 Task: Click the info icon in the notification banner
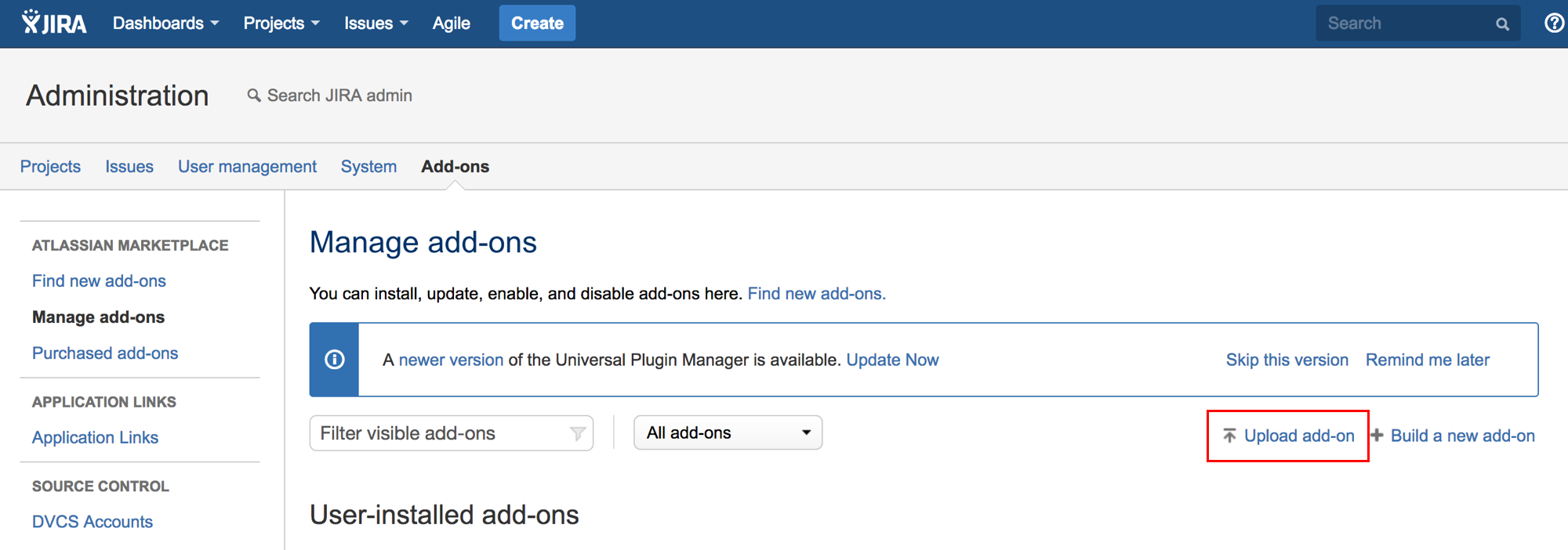click(335, 360)
